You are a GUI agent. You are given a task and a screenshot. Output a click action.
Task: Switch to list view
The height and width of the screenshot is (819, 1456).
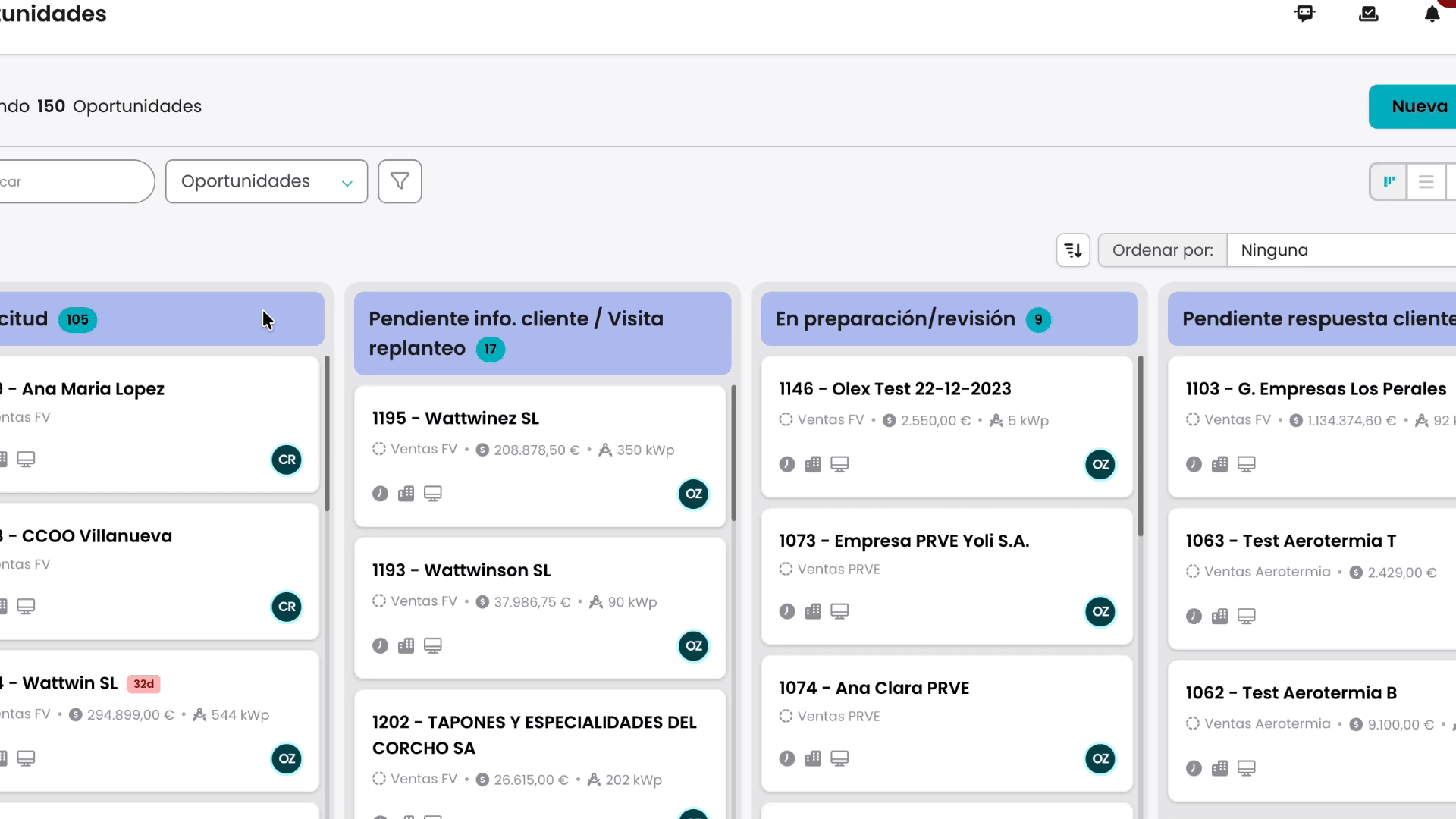point(1426,182)
